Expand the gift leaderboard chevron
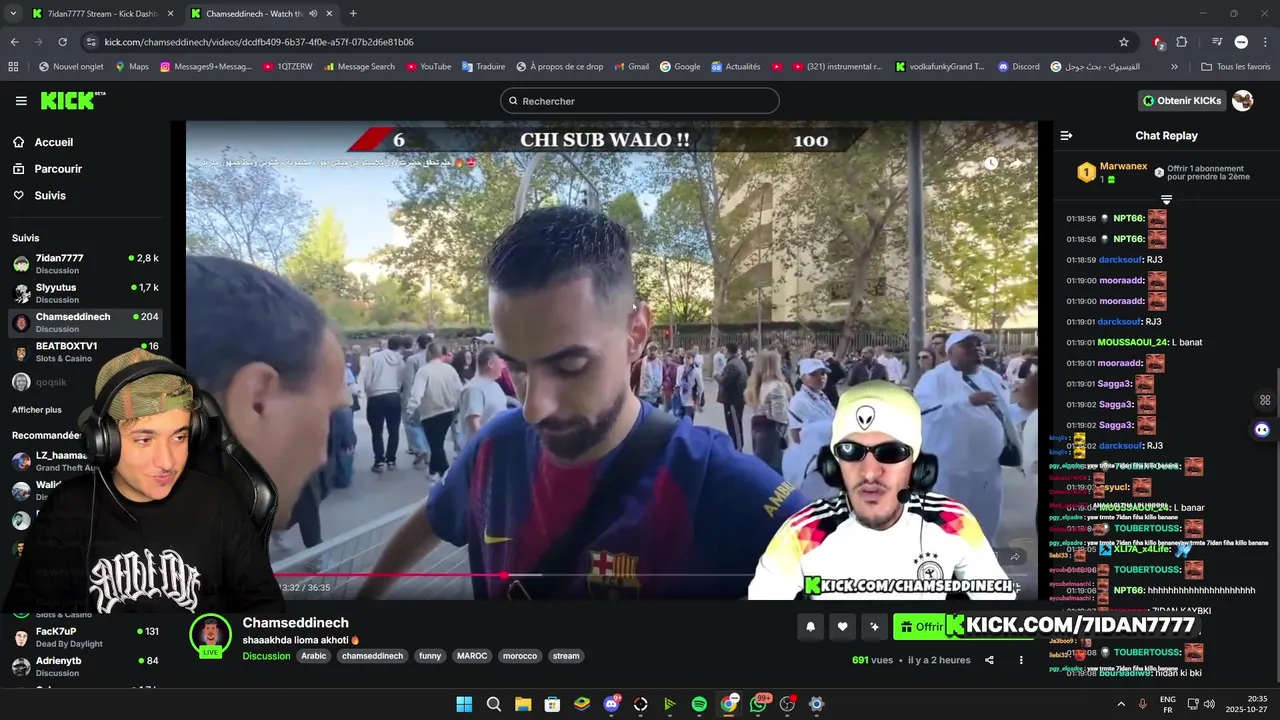Viewport: 1280px width, 720px height. [x=1166, y=200]
